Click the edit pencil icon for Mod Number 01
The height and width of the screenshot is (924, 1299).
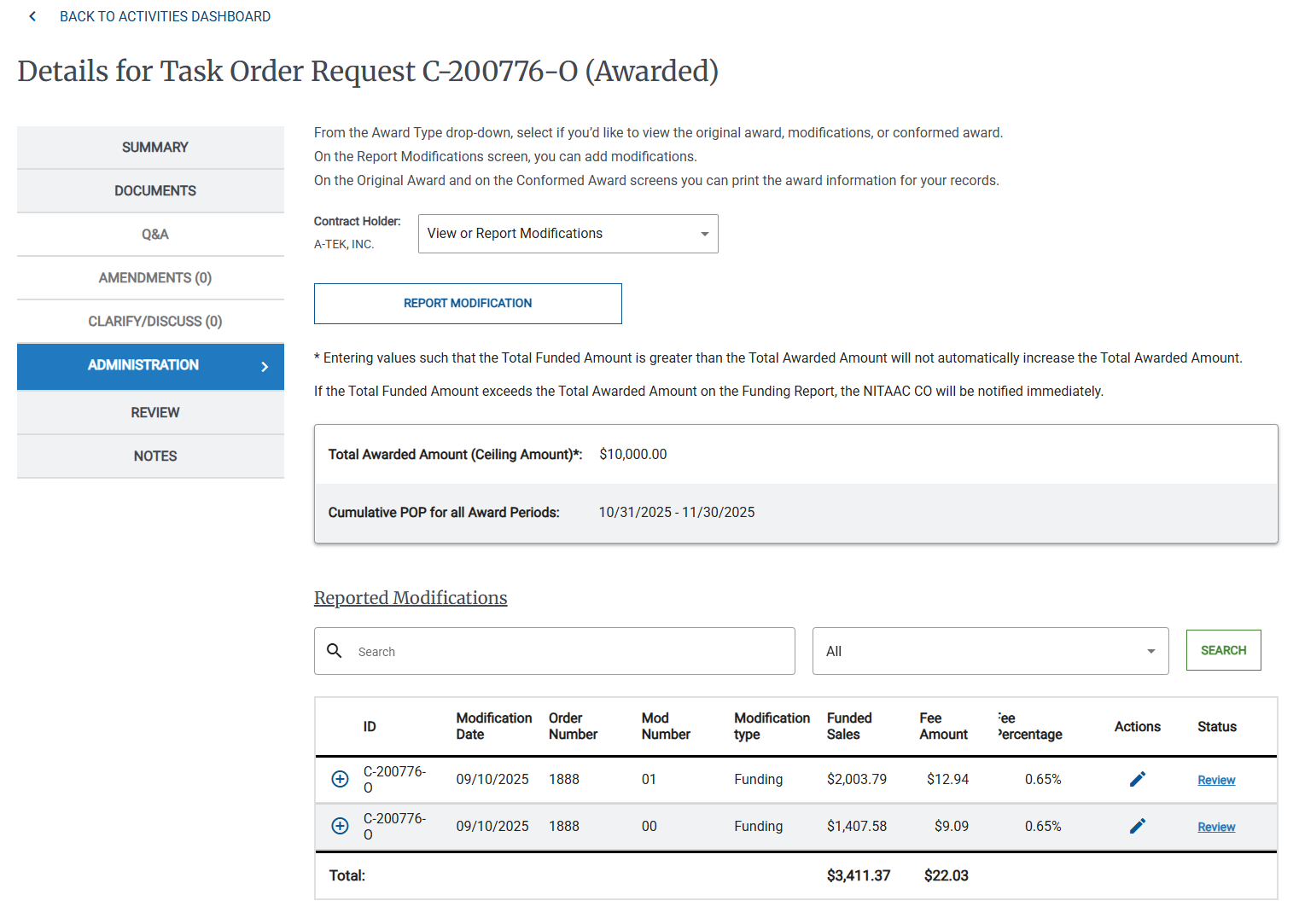pos(1138,778)
